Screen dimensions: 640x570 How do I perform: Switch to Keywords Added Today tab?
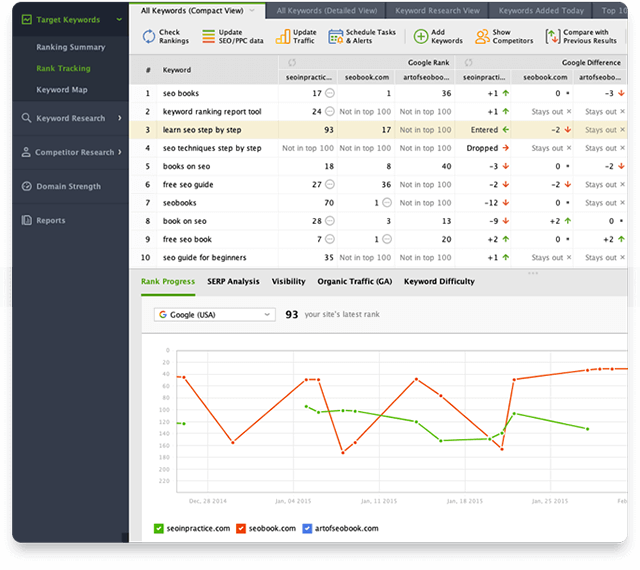(x=541, y=11)
